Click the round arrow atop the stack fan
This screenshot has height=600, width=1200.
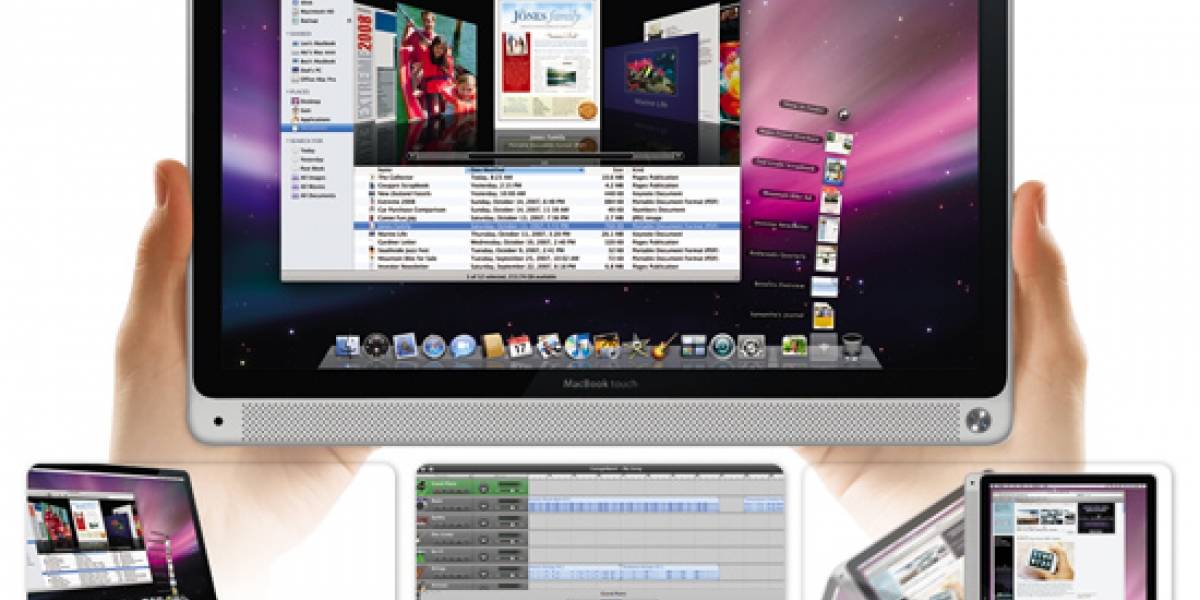point(843,114)
